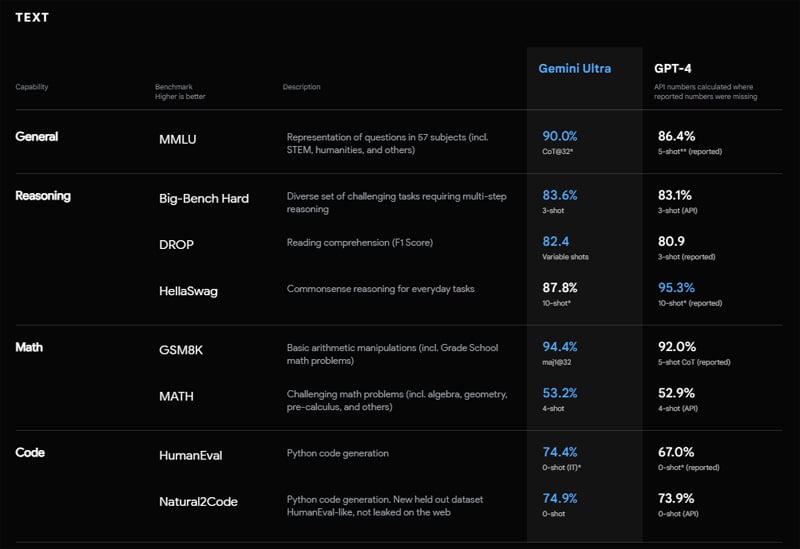Viewport: 800px width, 549px height.
Task: Click the Math capability label
Action: 29,347
